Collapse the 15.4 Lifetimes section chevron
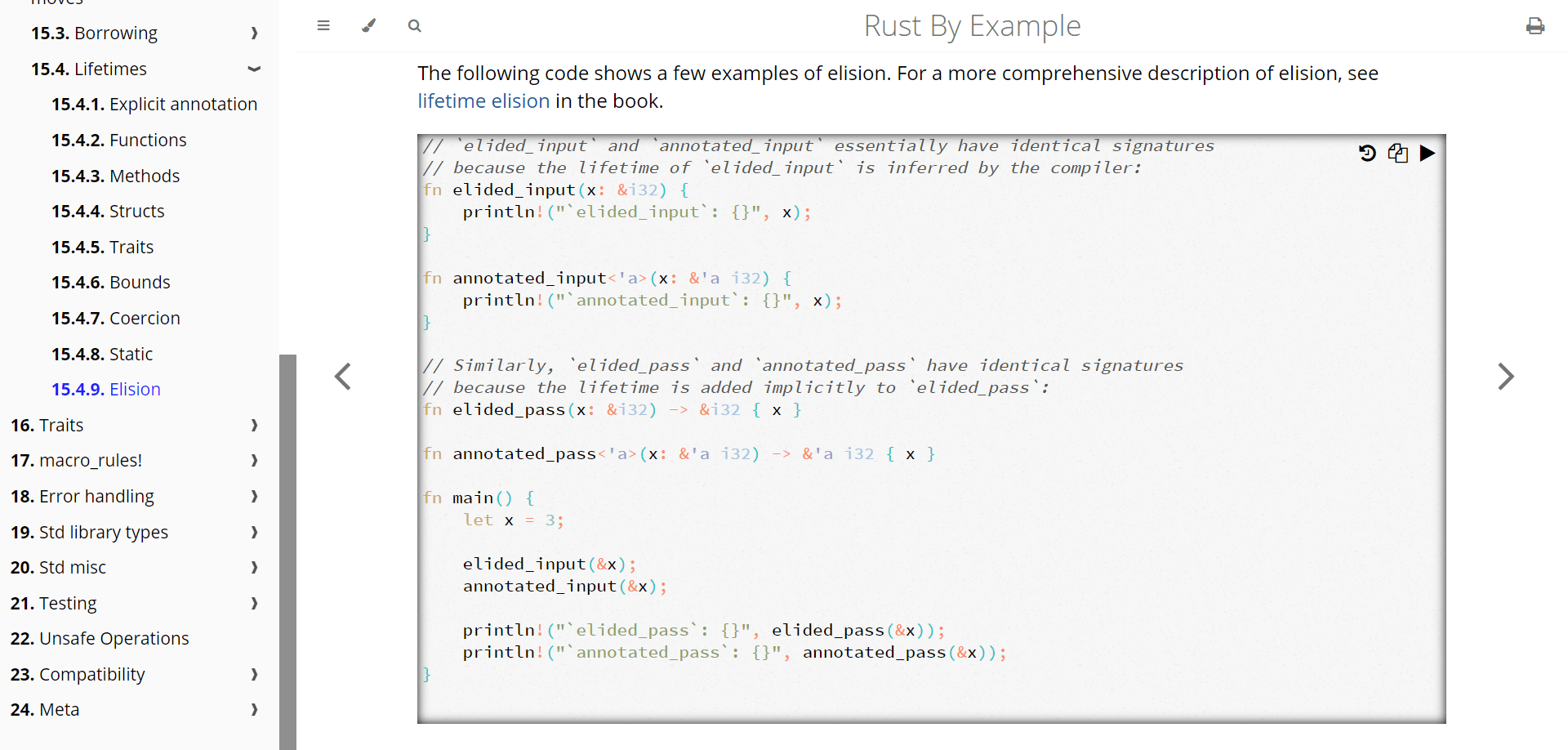This screenshot has height=750, width=1568. pos(254,69)
